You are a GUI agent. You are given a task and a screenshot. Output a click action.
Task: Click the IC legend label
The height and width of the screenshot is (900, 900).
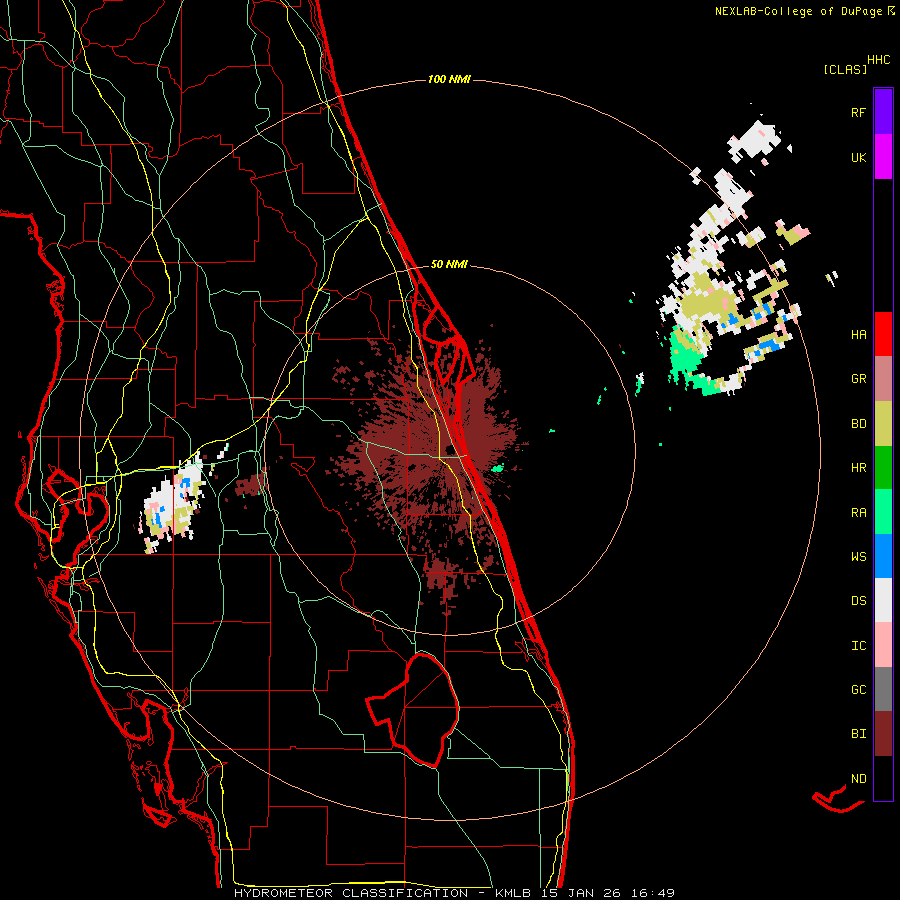click(858, 646)
